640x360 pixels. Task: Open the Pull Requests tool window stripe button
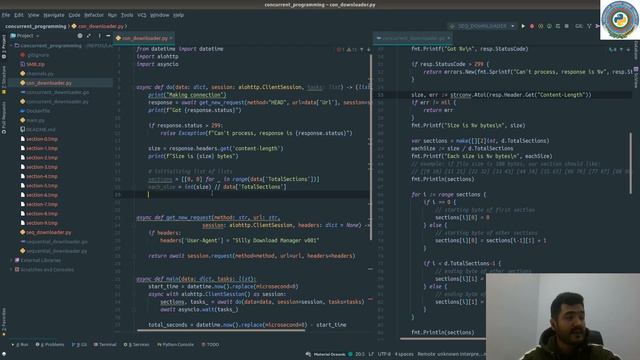(4, 118)
